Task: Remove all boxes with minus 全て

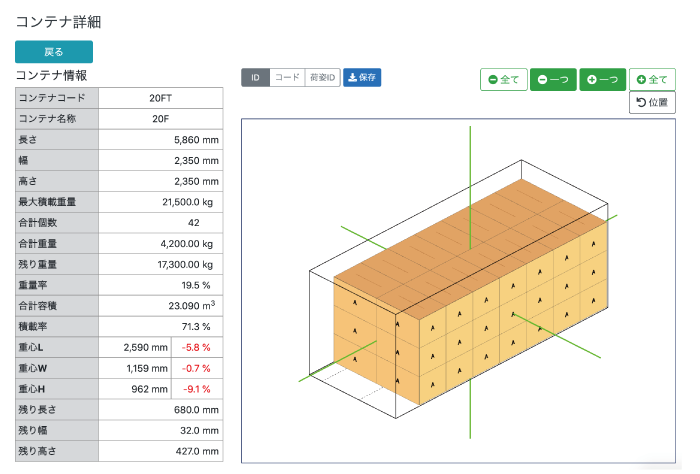Action: (x=504, y=79)
